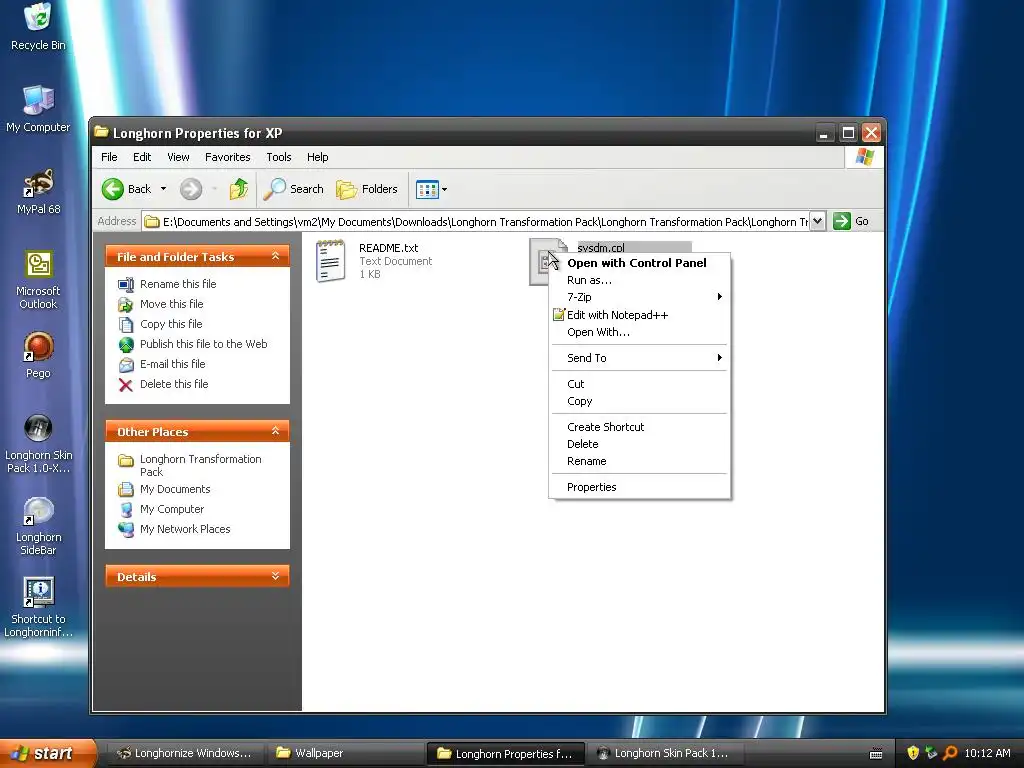
Task: Open the Tools menu
Action: point(279,157)
